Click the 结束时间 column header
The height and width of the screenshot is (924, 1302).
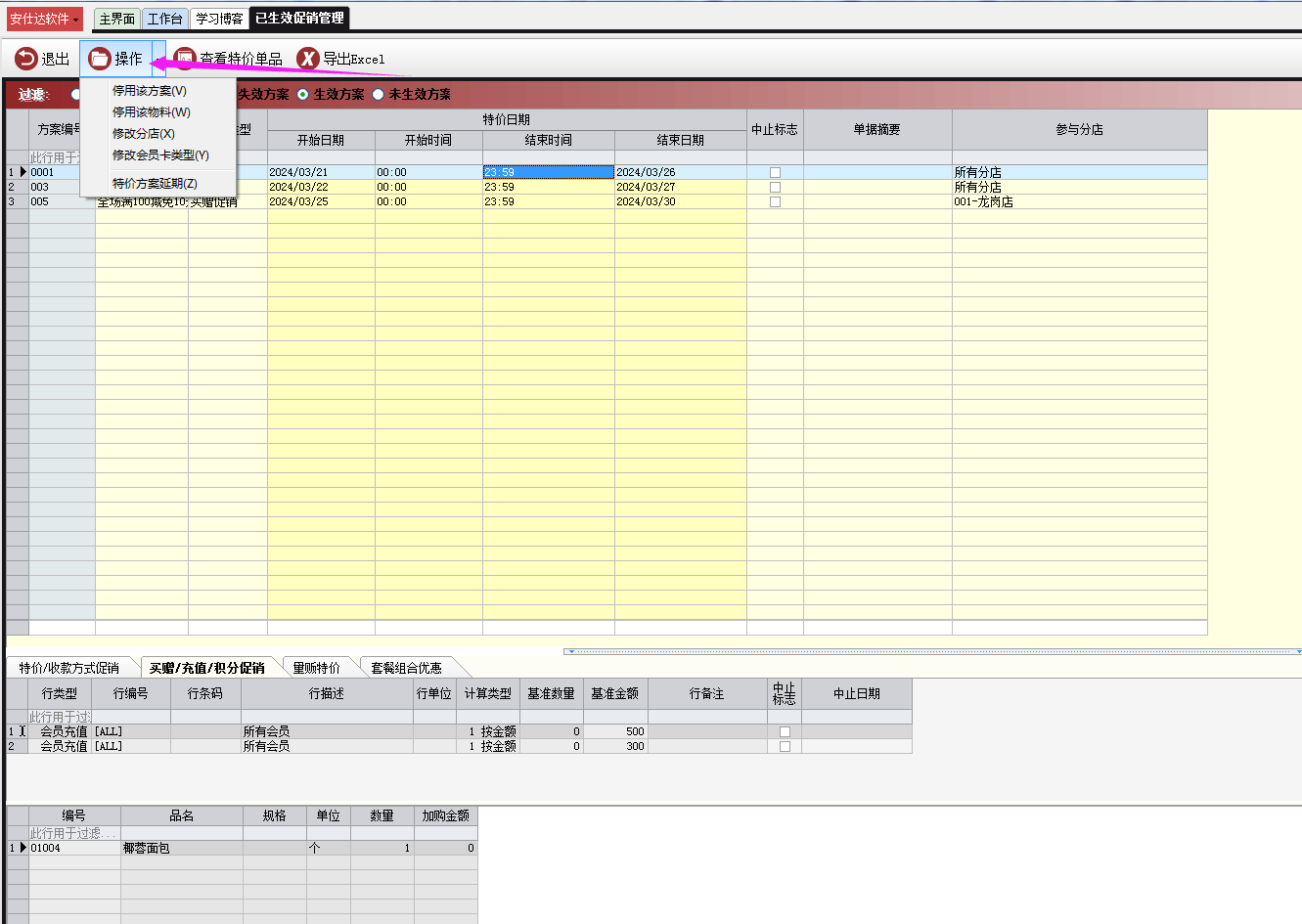549,140
